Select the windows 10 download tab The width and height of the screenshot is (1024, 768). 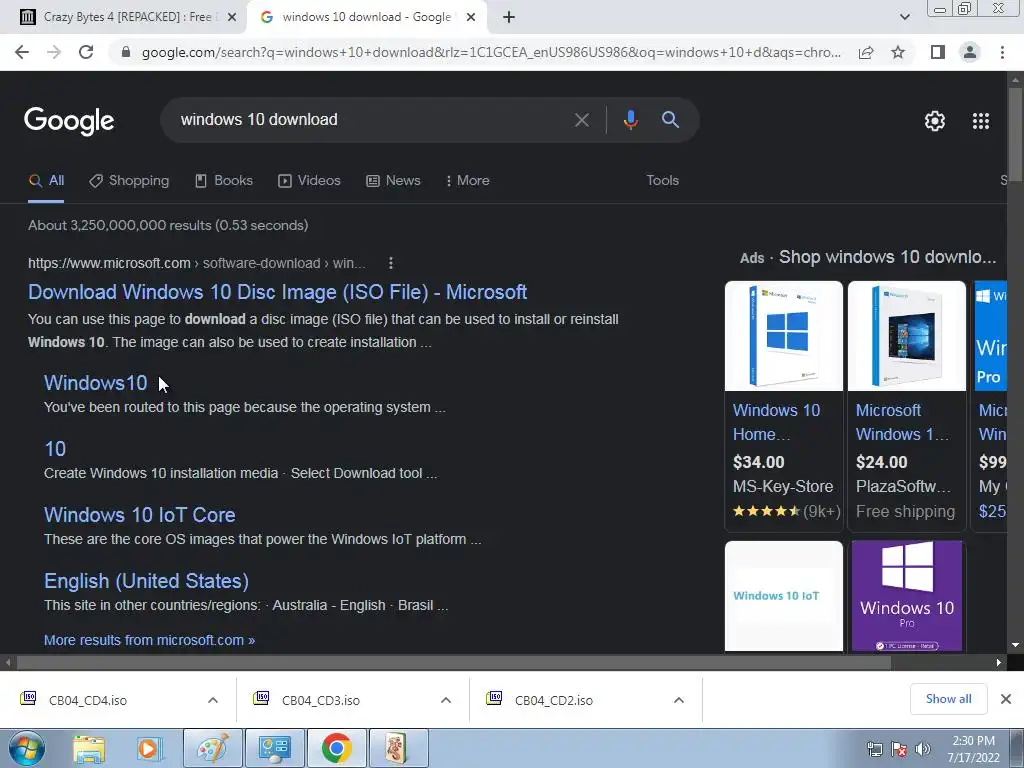coord(366,17)
